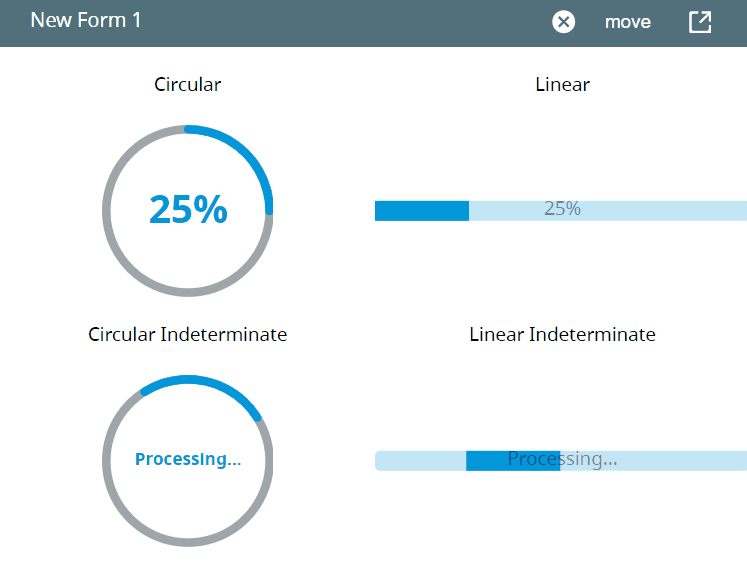Image resolution: width=747 pixels, height=587 pixels.
Task: Click the open in new window icon
Action: coord(700,22)
